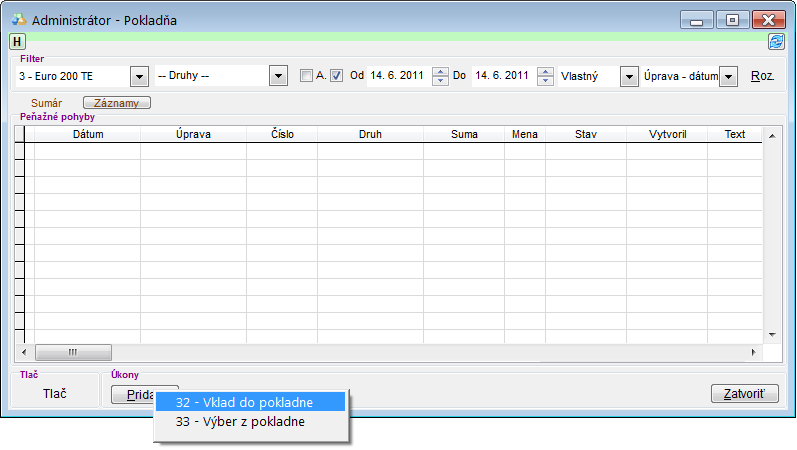Click the green H icon
This screenshot has width=797, height=450.
[18, 41]
